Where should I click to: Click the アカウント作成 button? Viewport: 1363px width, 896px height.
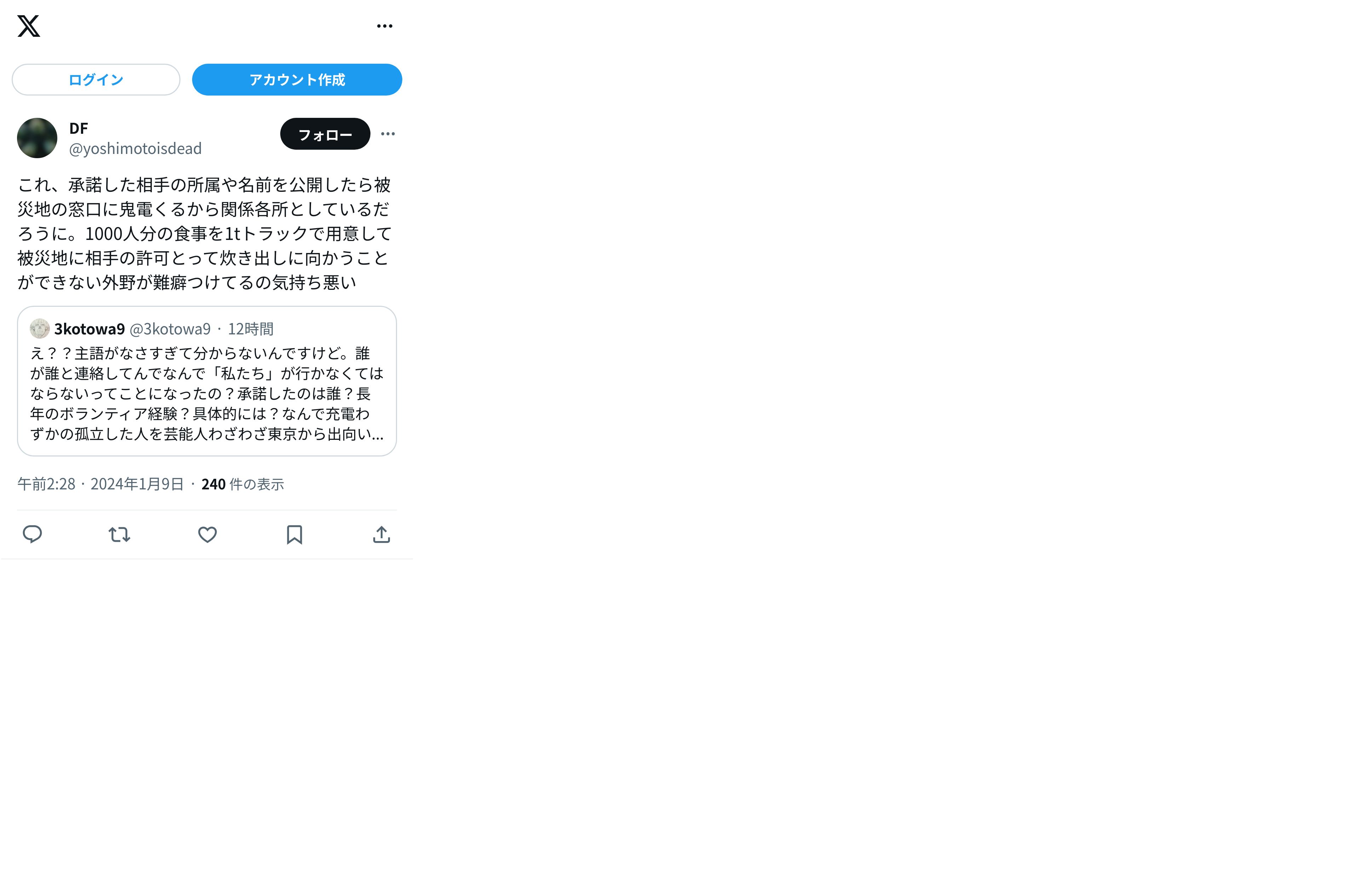click(x=297, y=80)
